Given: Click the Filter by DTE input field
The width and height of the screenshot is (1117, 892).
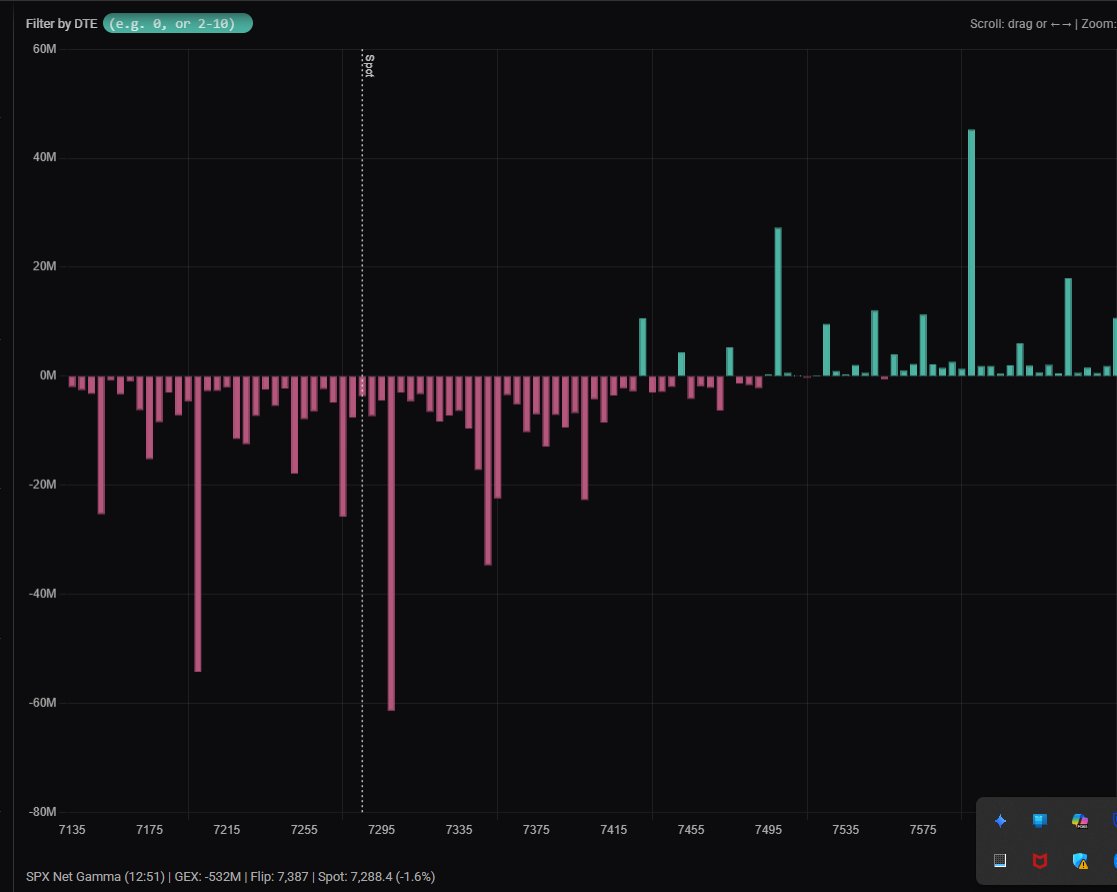Looking at the screenshot, I should [177, 24].
